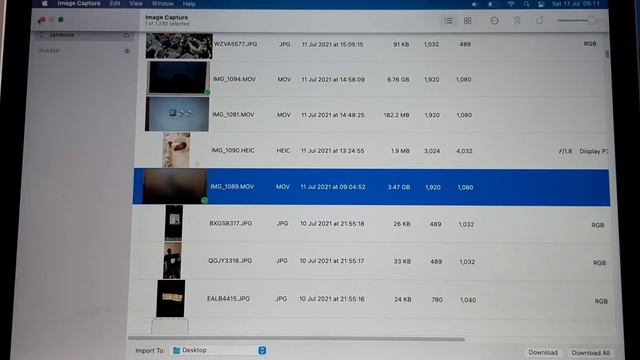Click the 182.2 MB file size

click(x=396, y=115)
